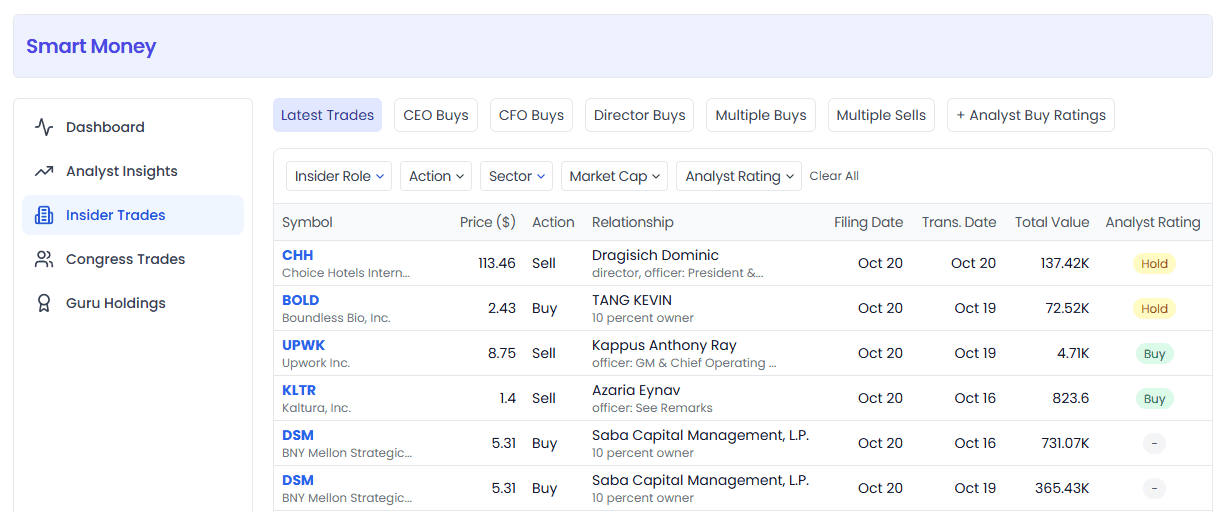Expand the Action filter dropdown
Viewport: 1227px width, 512px height.
(x=436, y=176)
